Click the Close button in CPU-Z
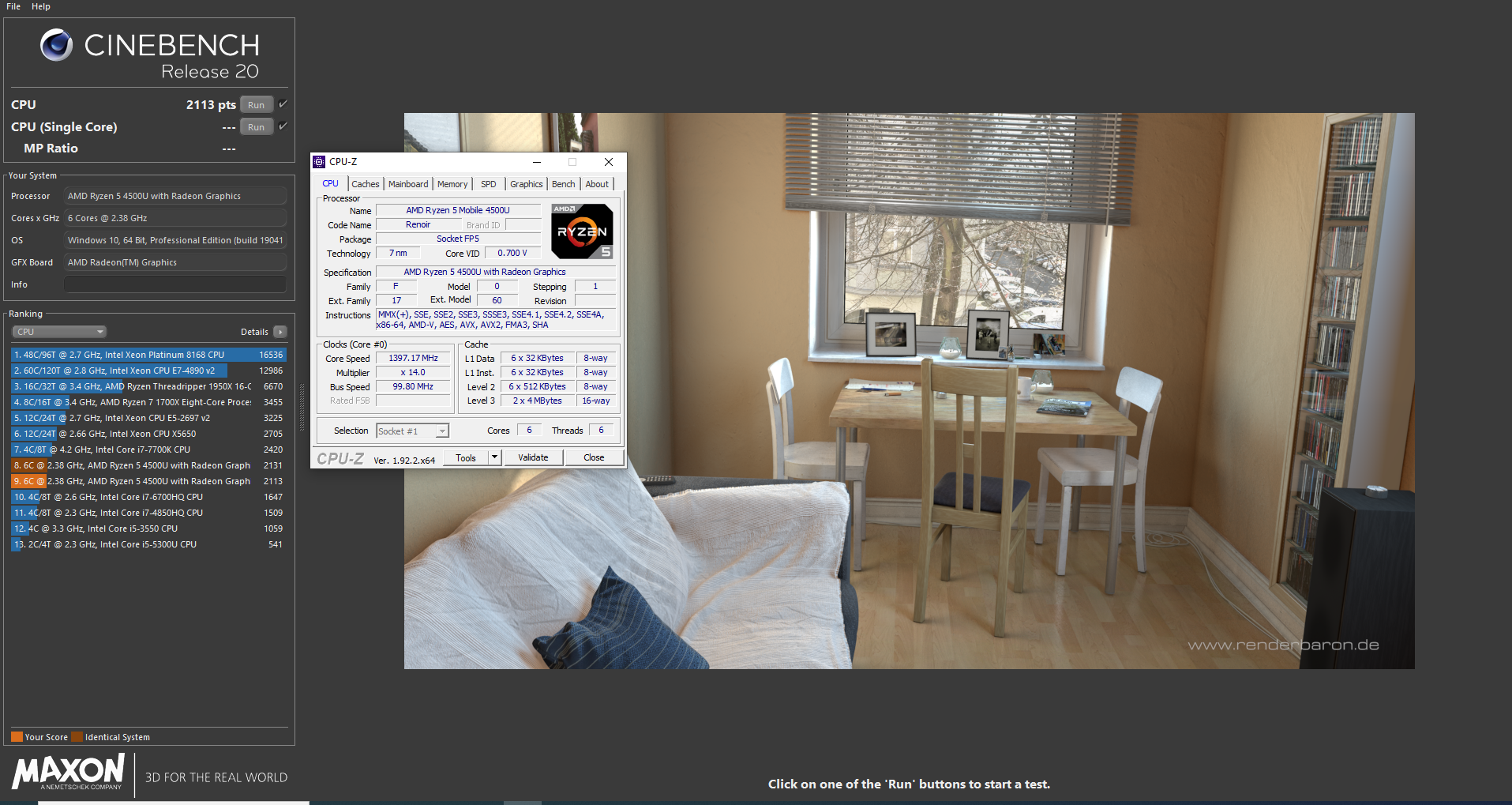This screenshot has height=805, width=1512. tap(594, 457)
